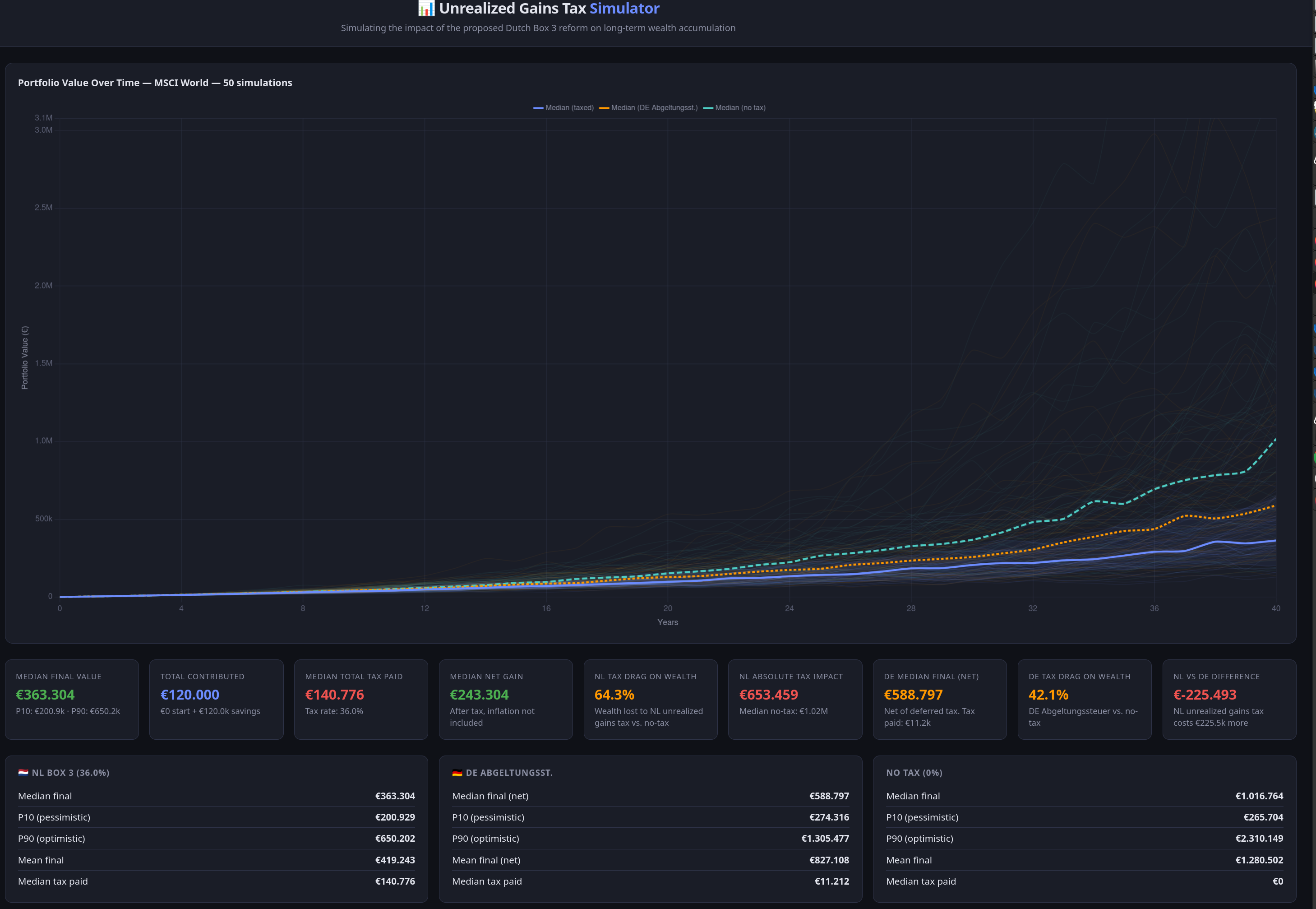Click the bar chart icon in the page header
The height and width of the screenshot is (909, 1316).
425,8
